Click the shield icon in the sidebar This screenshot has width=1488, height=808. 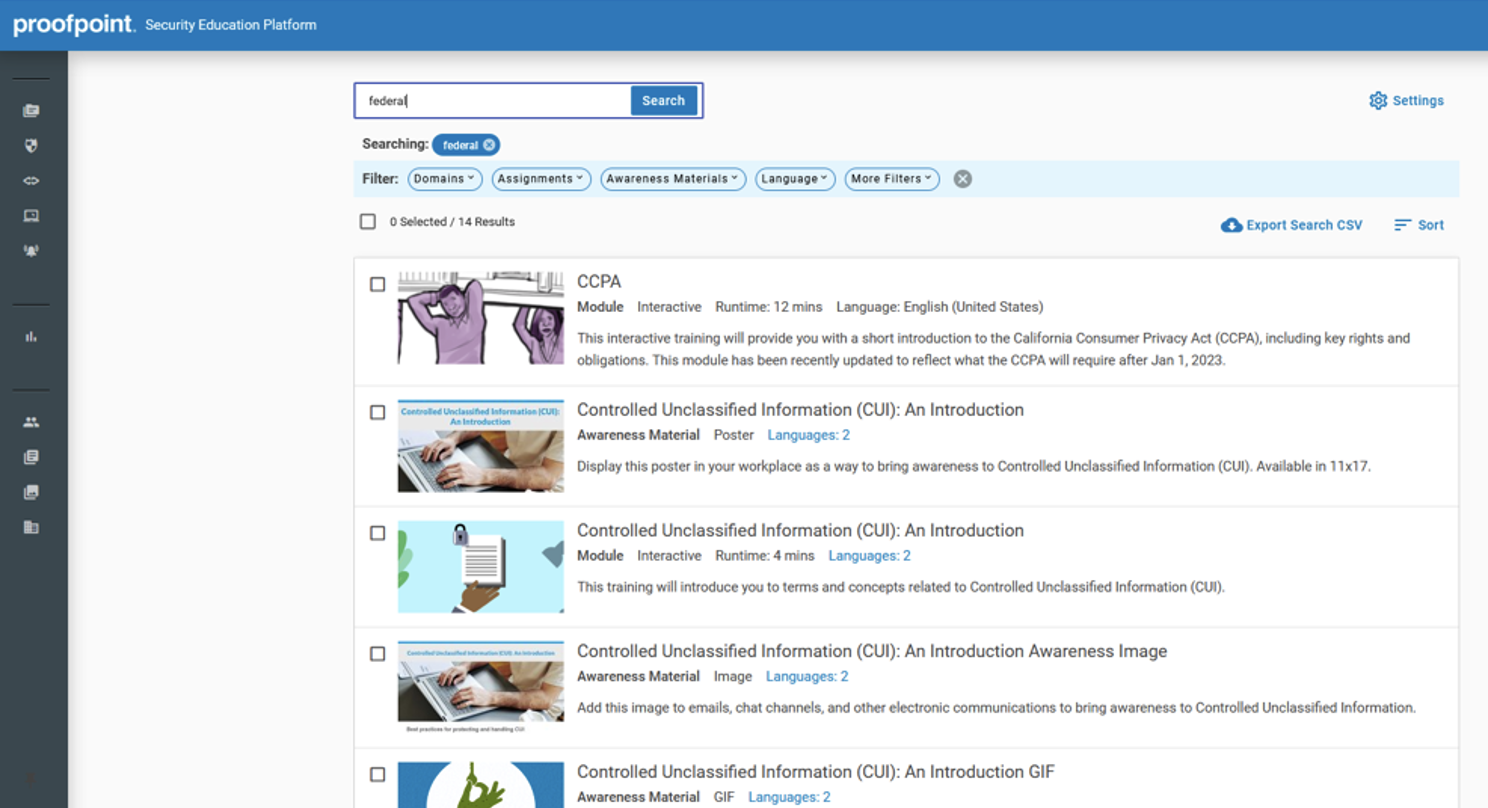[x=31, y=146]
